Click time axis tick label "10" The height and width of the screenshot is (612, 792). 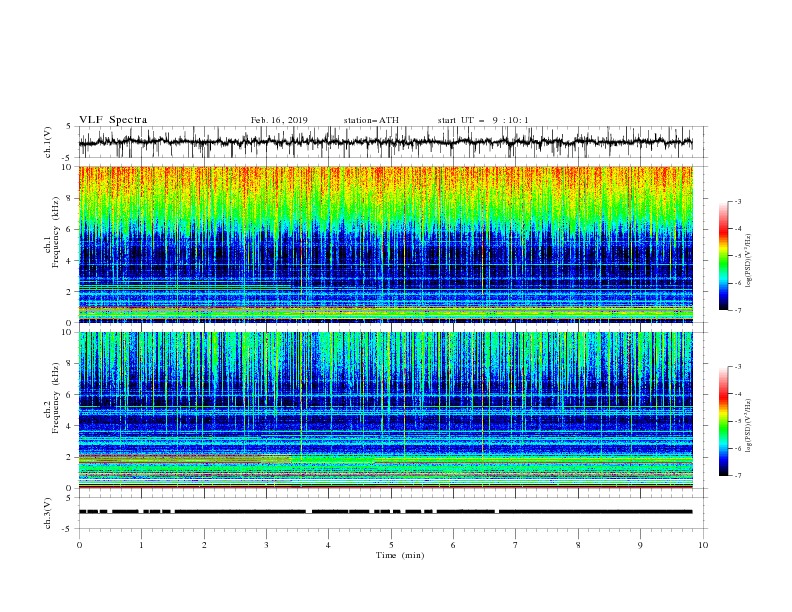pyautogui.click(x=703, y=545)
